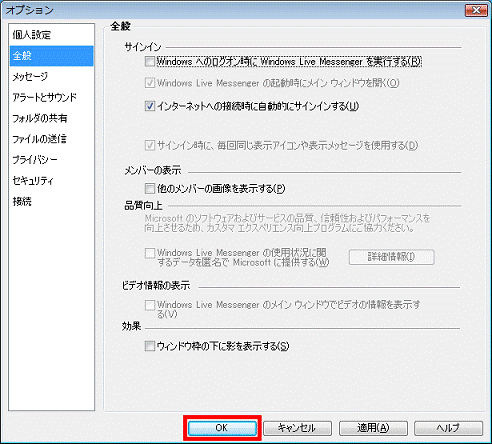Click the キャンセル button
The image size is (492, 444).
pos(297,428)
